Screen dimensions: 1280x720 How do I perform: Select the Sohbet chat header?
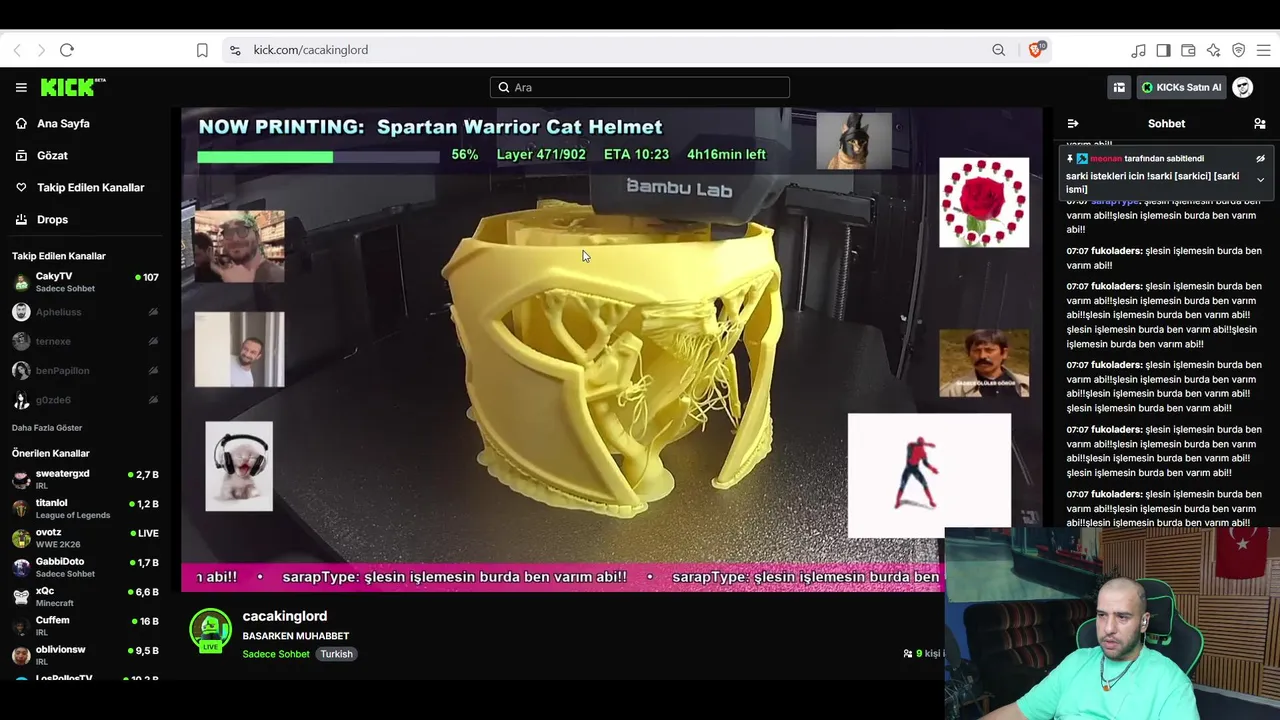click(x=1166, y=124)
